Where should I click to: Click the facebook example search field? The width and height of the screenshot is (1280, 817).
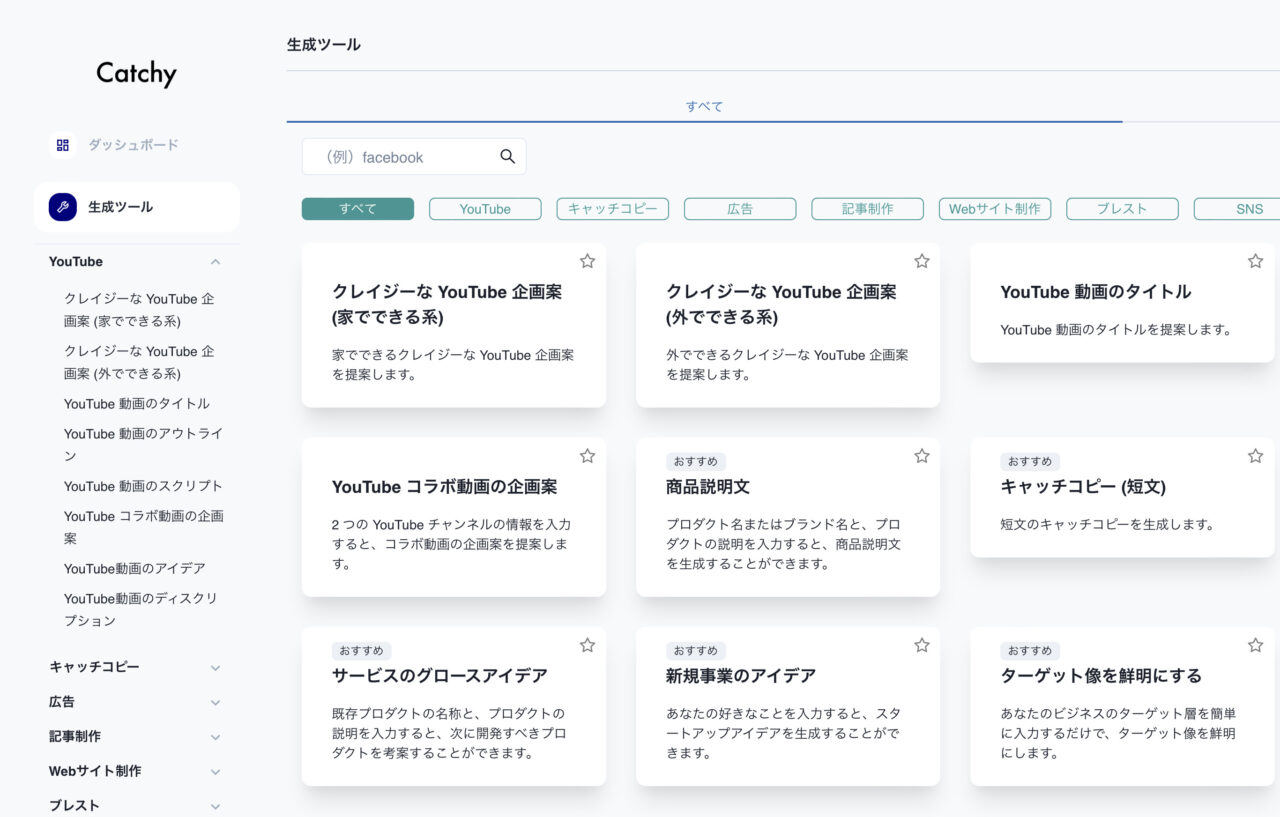coord(400,157)
